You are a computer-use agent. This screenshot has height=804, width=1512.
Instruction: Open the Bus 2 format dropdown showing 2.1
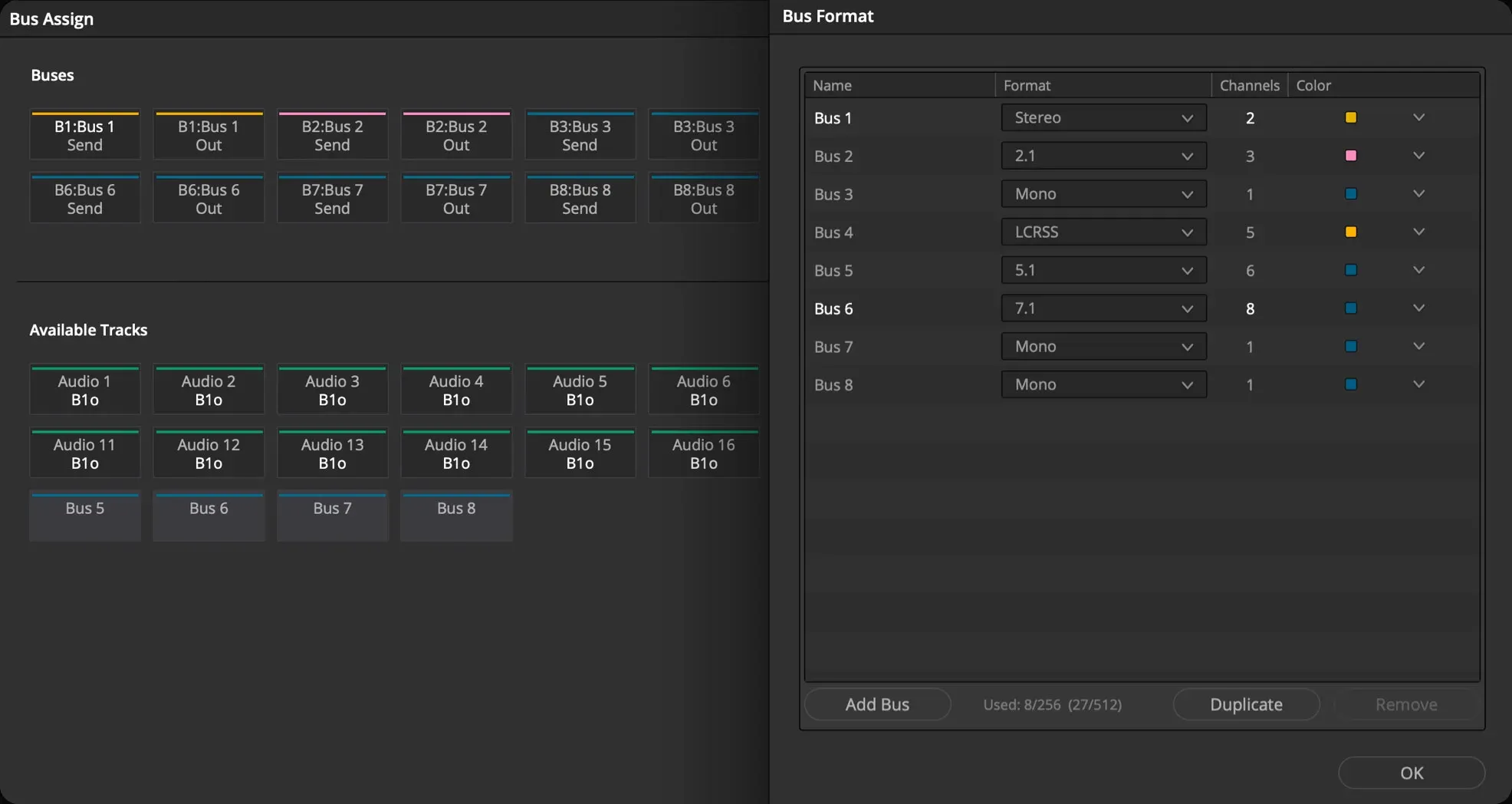tap(1103, 156)
